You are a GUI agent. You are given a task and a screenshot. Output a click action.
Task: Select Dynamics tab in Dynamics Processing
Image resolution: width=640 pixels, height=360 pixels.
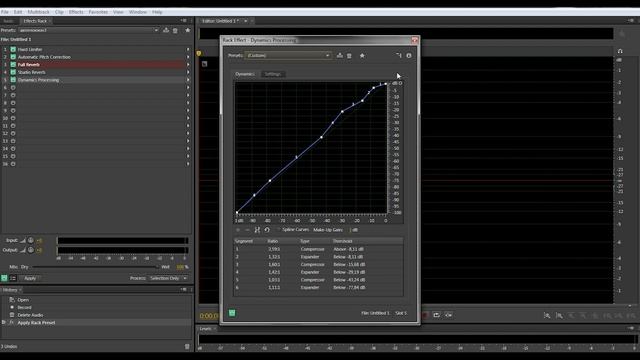click(245, 74)
